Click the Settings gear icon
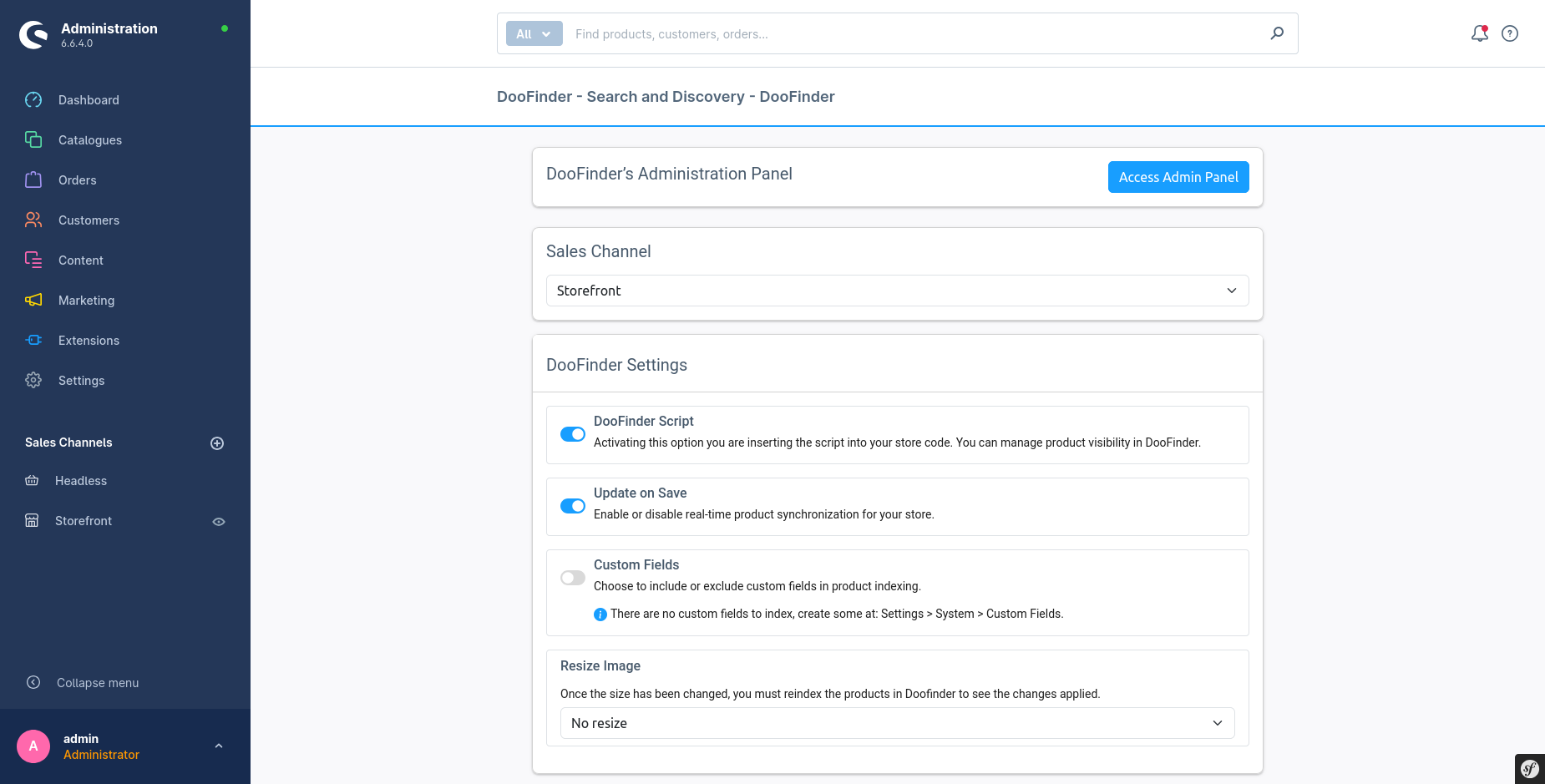 click(33, 381)
